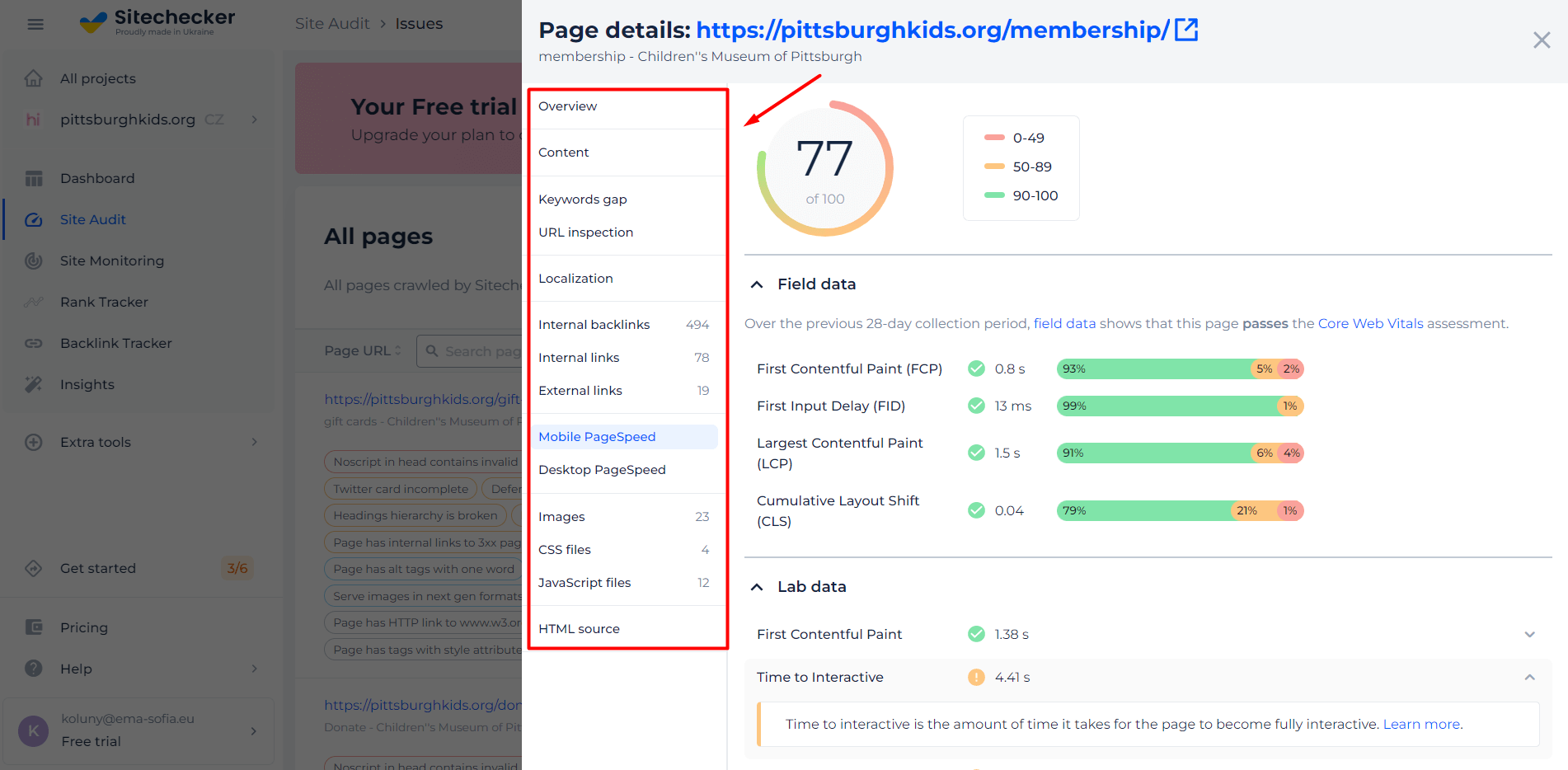Image resolution: width=1568 pixels, height=770 pixels.
Task: Click the Cumulative Layout Shift distribution bar
Action: (x=1180, y=510)
